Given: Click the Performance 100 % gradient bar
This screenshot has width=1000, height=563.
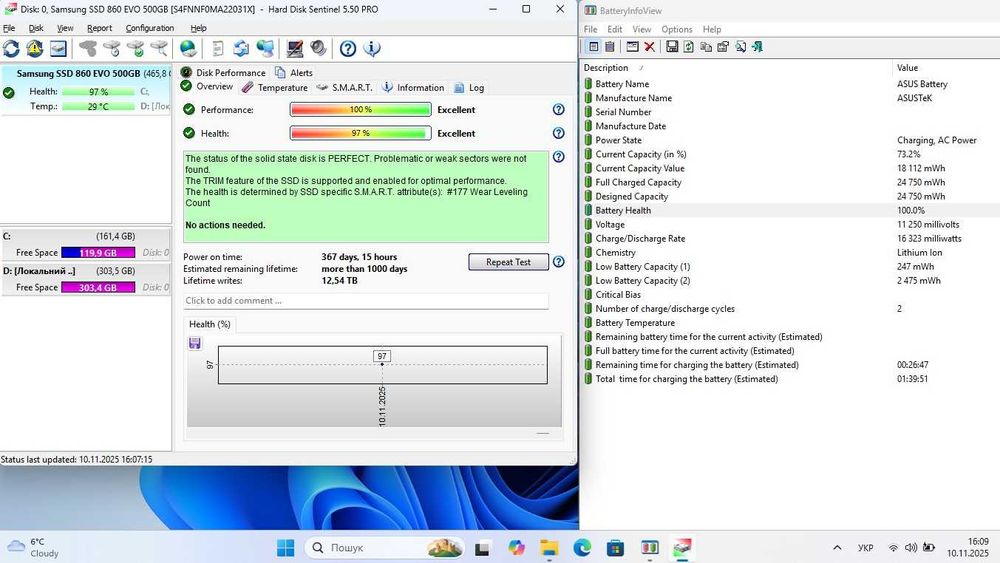Looking at the screenshot, I should [x=360, y=110].
